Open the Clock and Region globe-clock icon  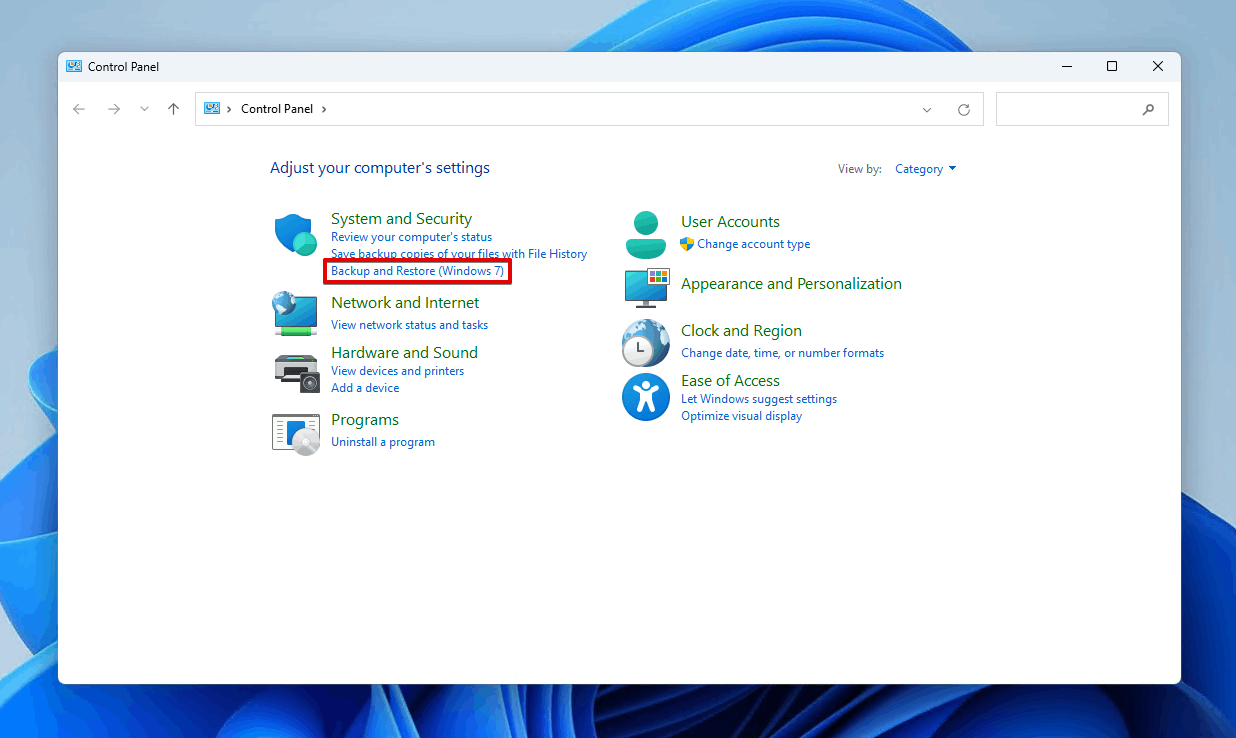click(x=645, y=343)
